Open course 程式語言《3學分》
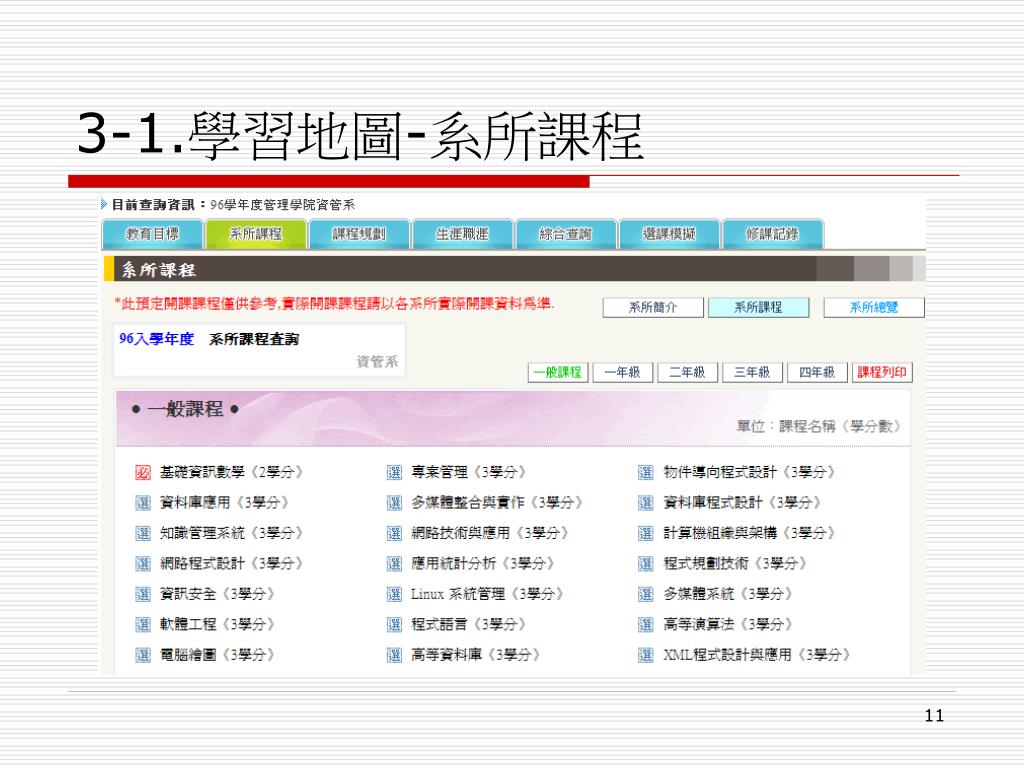The image size is (1024, 768). pyautogui.click(x=469, y=625)
